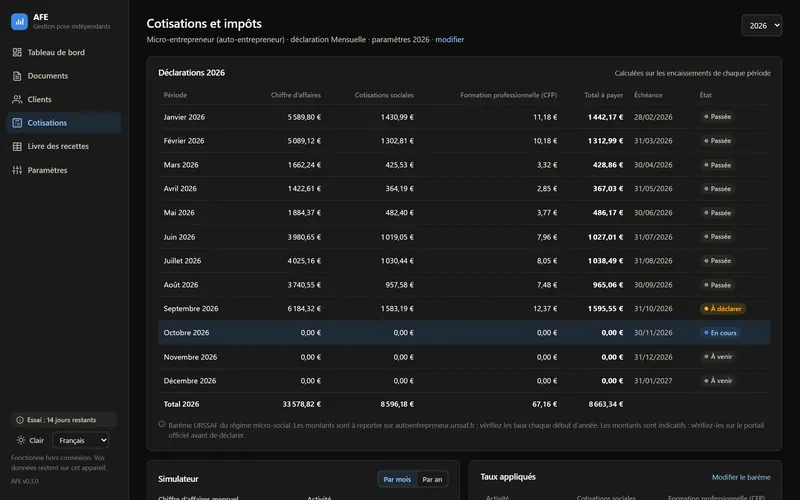Image resolution: width=800 pixels, height=500 pixels.
Task: Open Tableau de bord page
Action: pos(64,52)
